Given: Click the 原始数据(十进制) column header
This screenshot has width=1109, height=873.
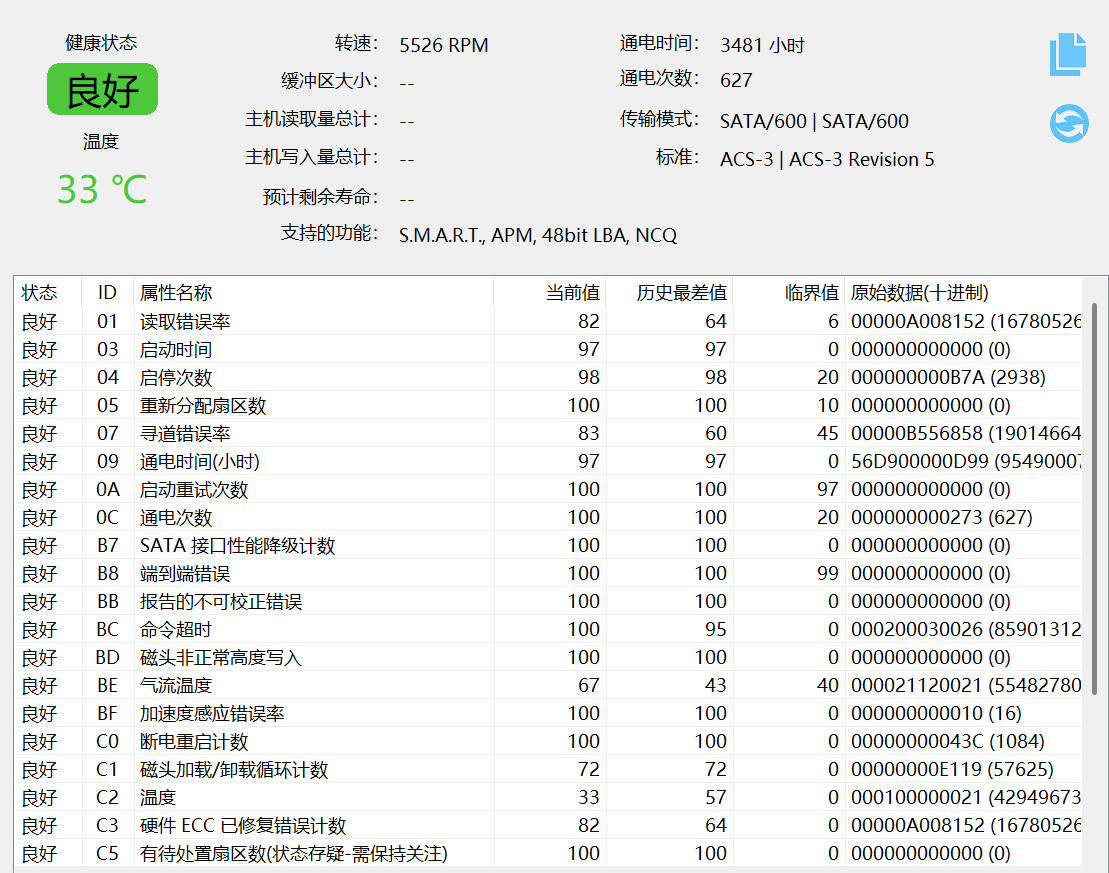Looking at the screenshot, I should tap(919, 293).
